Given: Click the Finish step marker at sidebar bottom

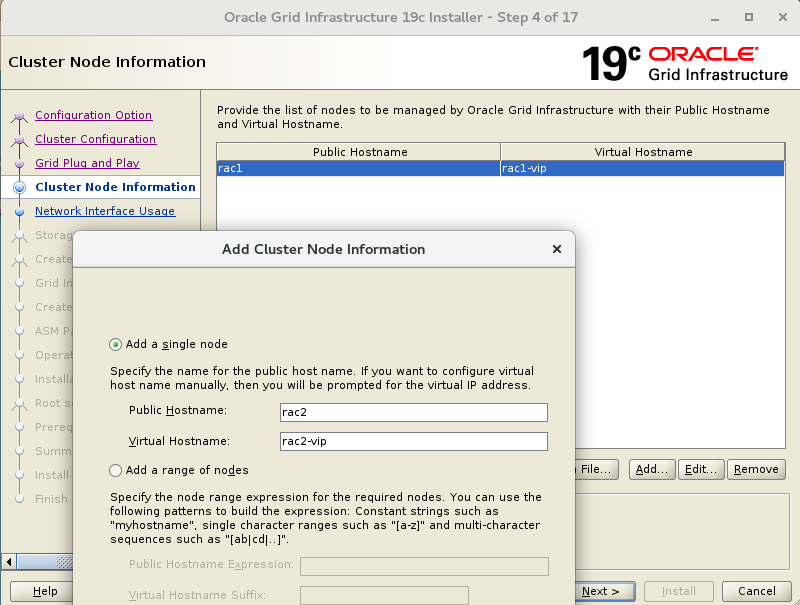Looking at the screenshot, I should [19, 499].
